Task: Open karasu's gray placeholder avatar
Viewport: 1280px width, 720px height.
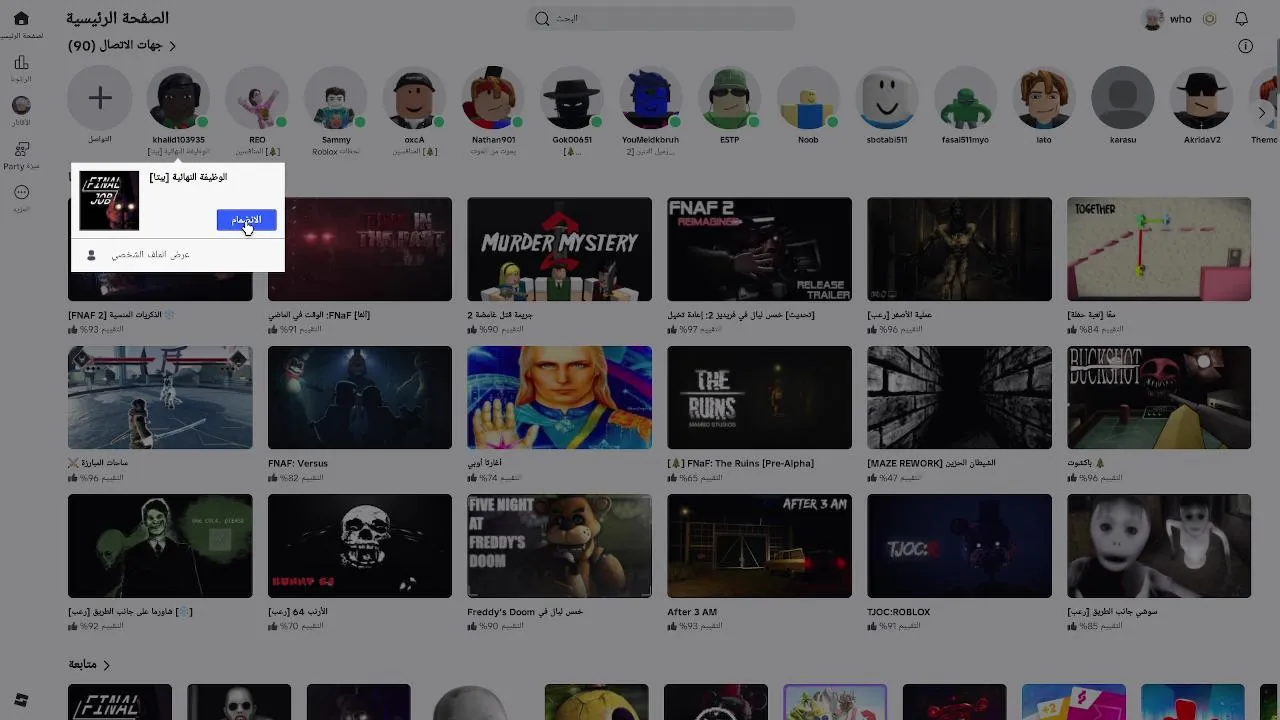Action: click(x=1123, y=98)
